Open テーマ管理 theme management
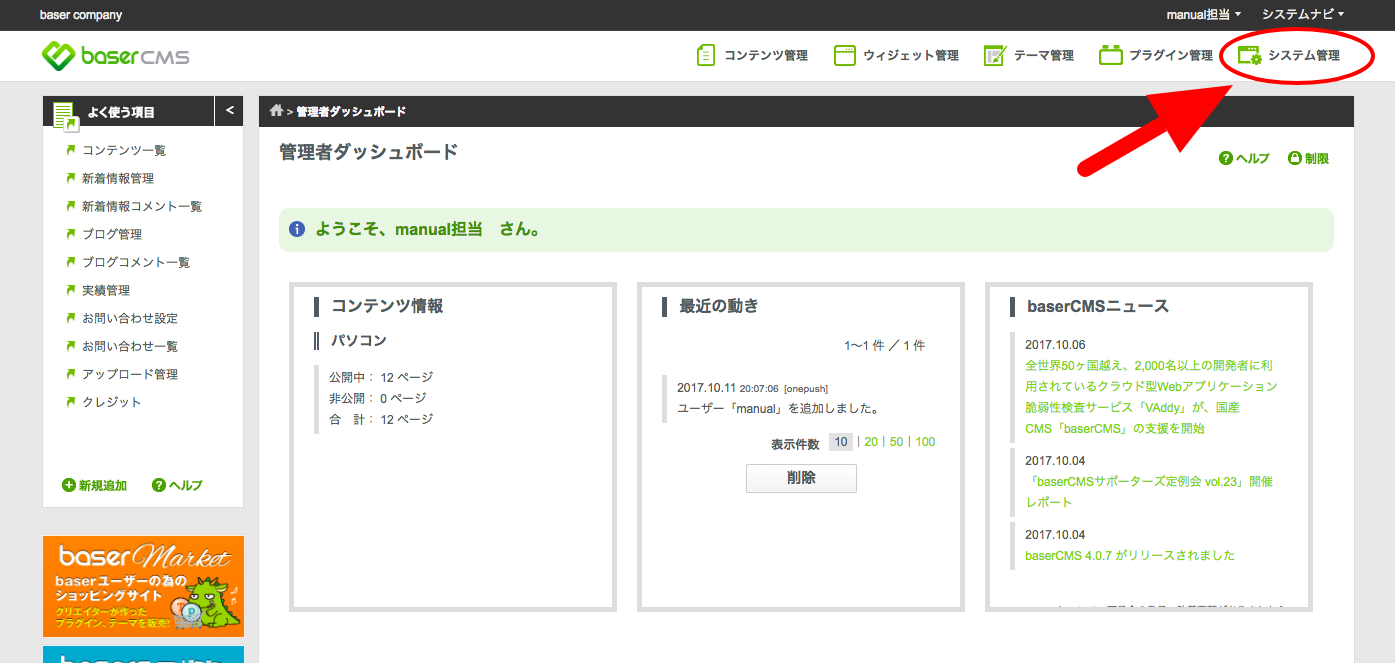The height and width of the screenshot is (663, 1395). [1029, 55]
